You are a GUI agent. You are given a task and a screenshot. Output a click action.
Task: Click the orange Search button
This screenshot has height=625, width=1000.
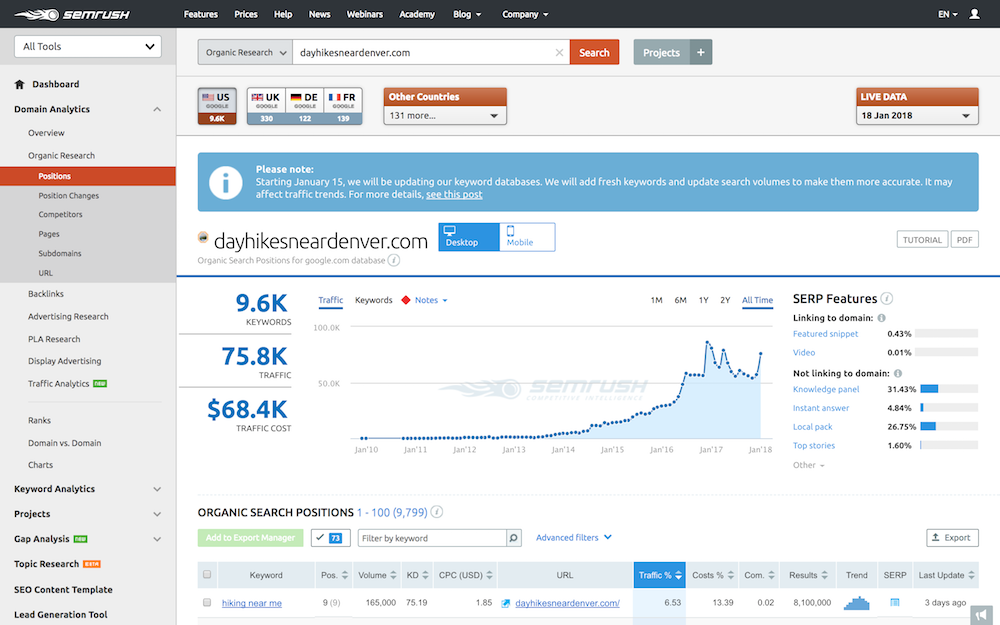coord(594,52)
